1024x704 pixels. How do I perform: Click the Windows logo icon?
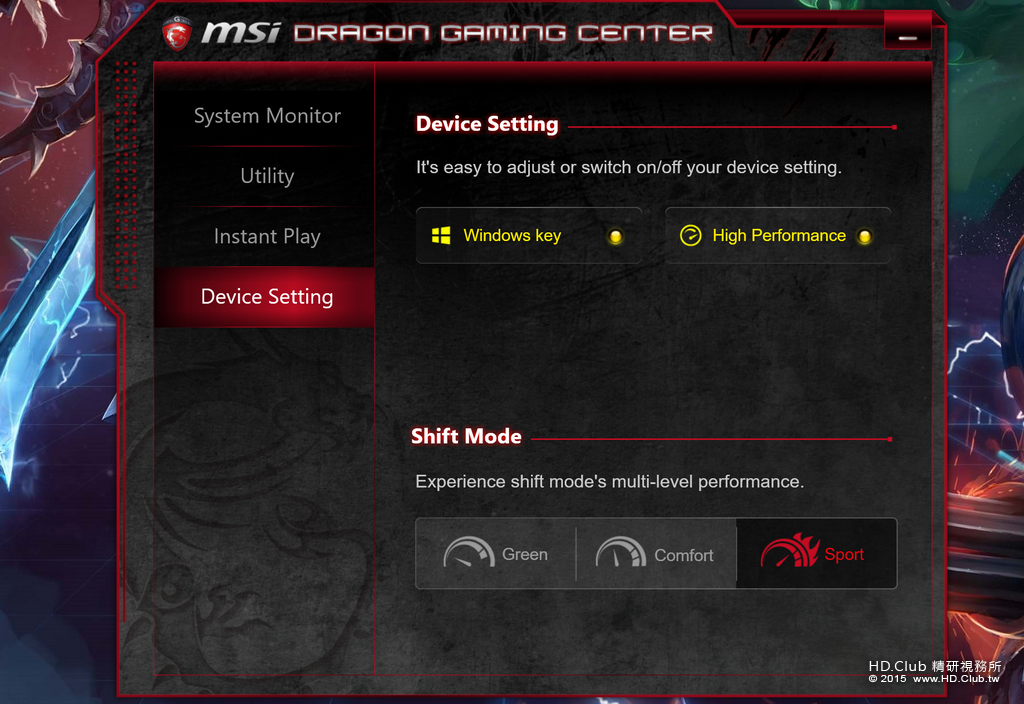click(441, 236)
